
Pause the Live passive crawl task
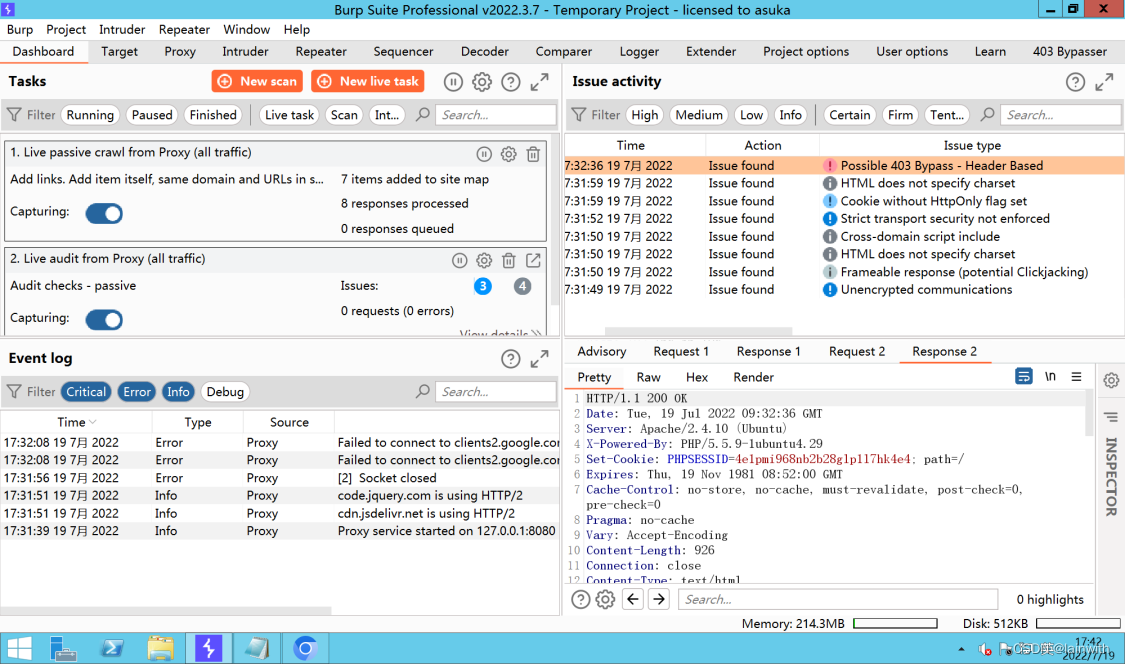click(484, 154)
